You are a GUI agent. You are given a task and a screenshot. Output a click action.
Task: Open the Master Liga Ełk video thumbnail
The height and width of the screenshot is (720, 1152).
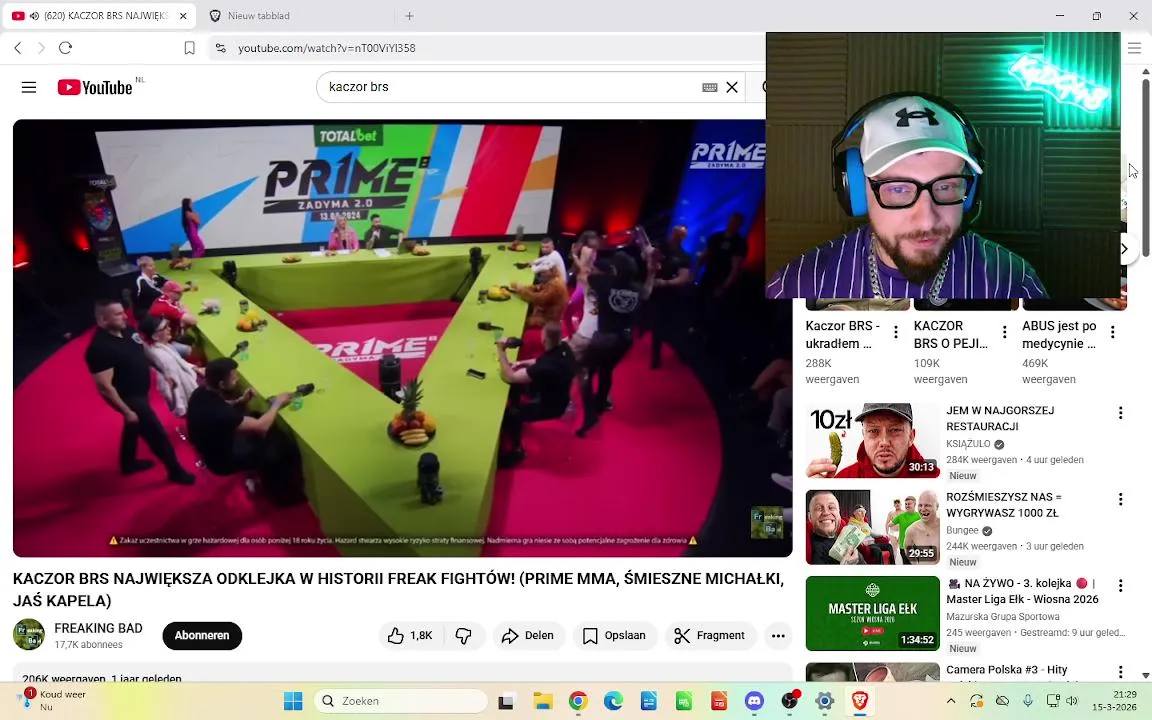pyautogui.click(x=873, y=613)
